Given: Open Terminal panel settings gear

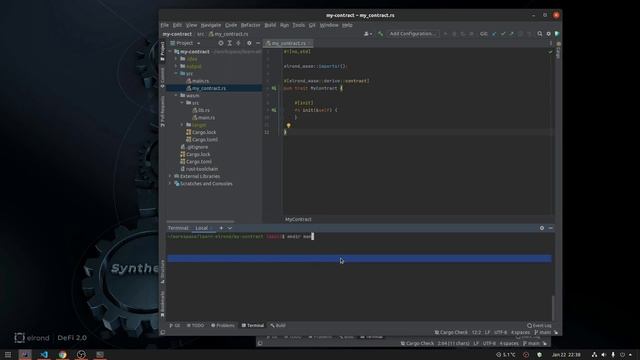Looking at the screenshot, I should tap(542, 228).
